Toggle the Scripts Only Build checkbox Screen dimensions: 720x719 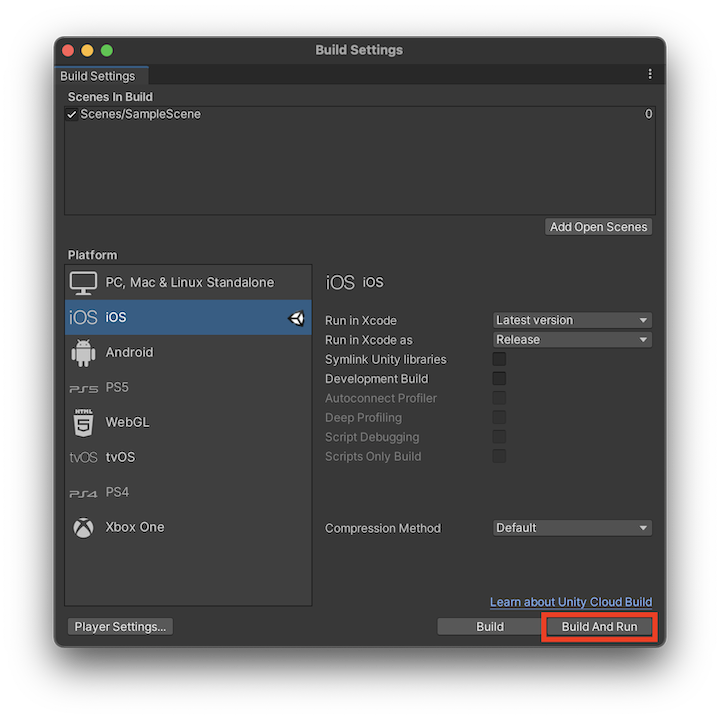point(499,456)
